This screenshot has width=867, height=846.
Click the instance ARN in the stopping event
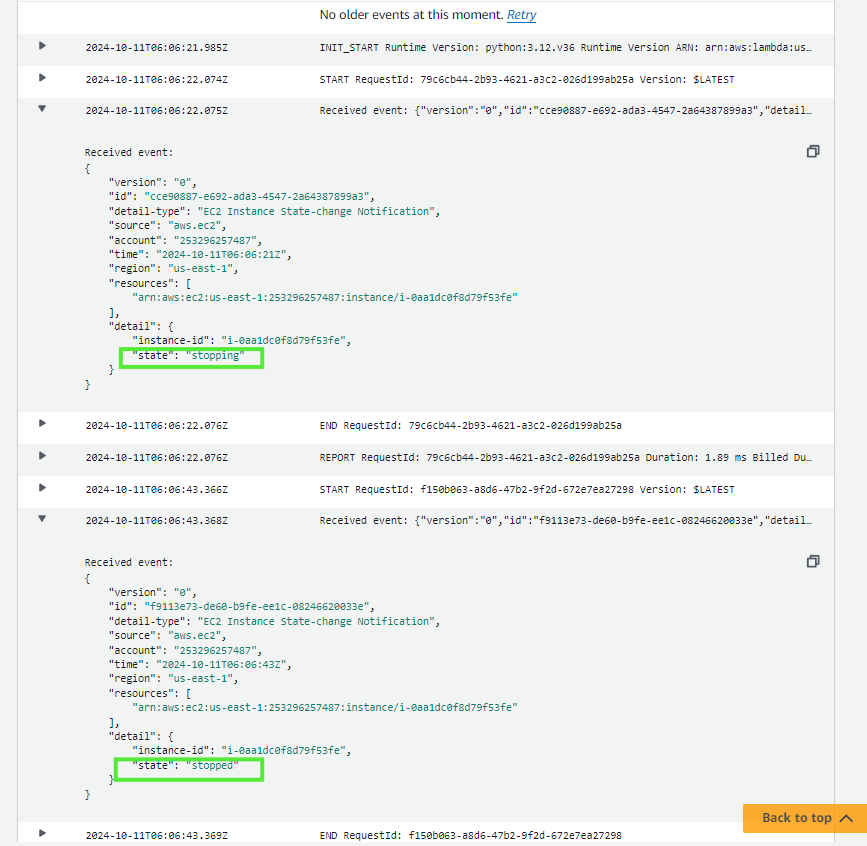325,297
